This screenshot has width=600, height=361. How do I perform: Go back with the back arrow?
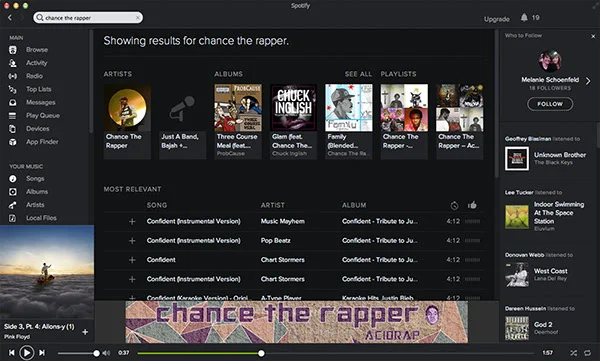10,18
